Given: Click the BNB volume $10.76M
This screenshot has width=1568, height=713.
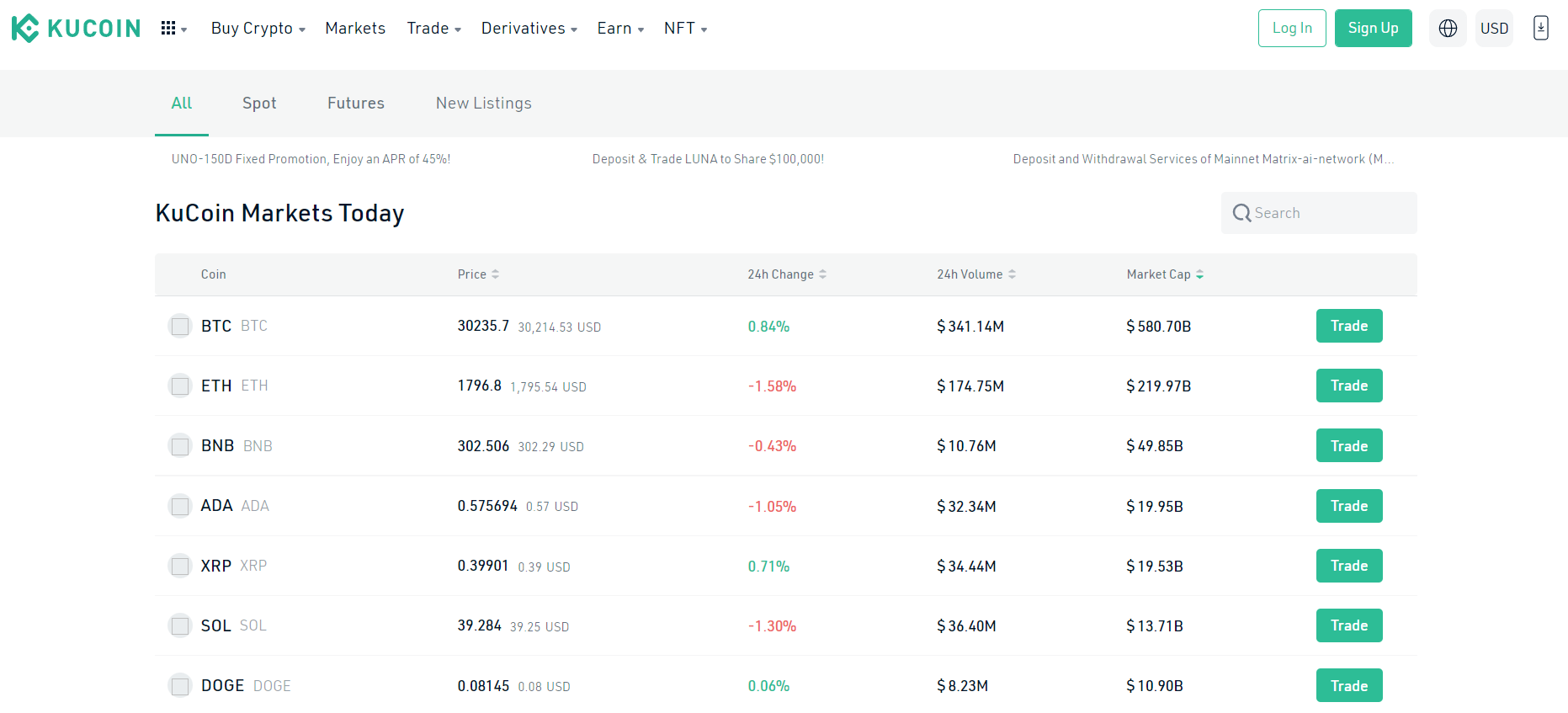Looking at the screenshot, I should pyautogui.click(x=966, y=446).
